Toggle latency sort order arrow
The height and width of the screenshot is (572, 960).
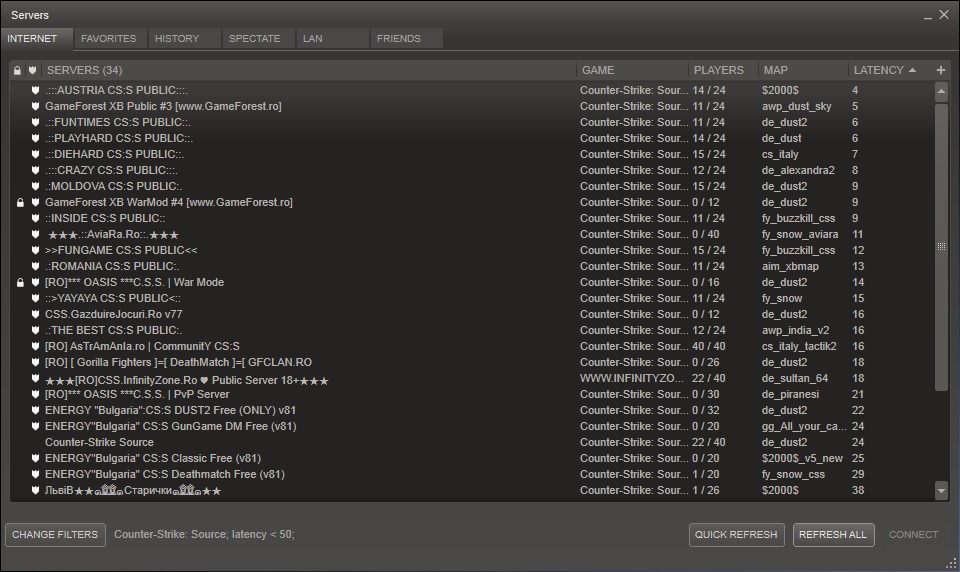[x=913, y=70]
